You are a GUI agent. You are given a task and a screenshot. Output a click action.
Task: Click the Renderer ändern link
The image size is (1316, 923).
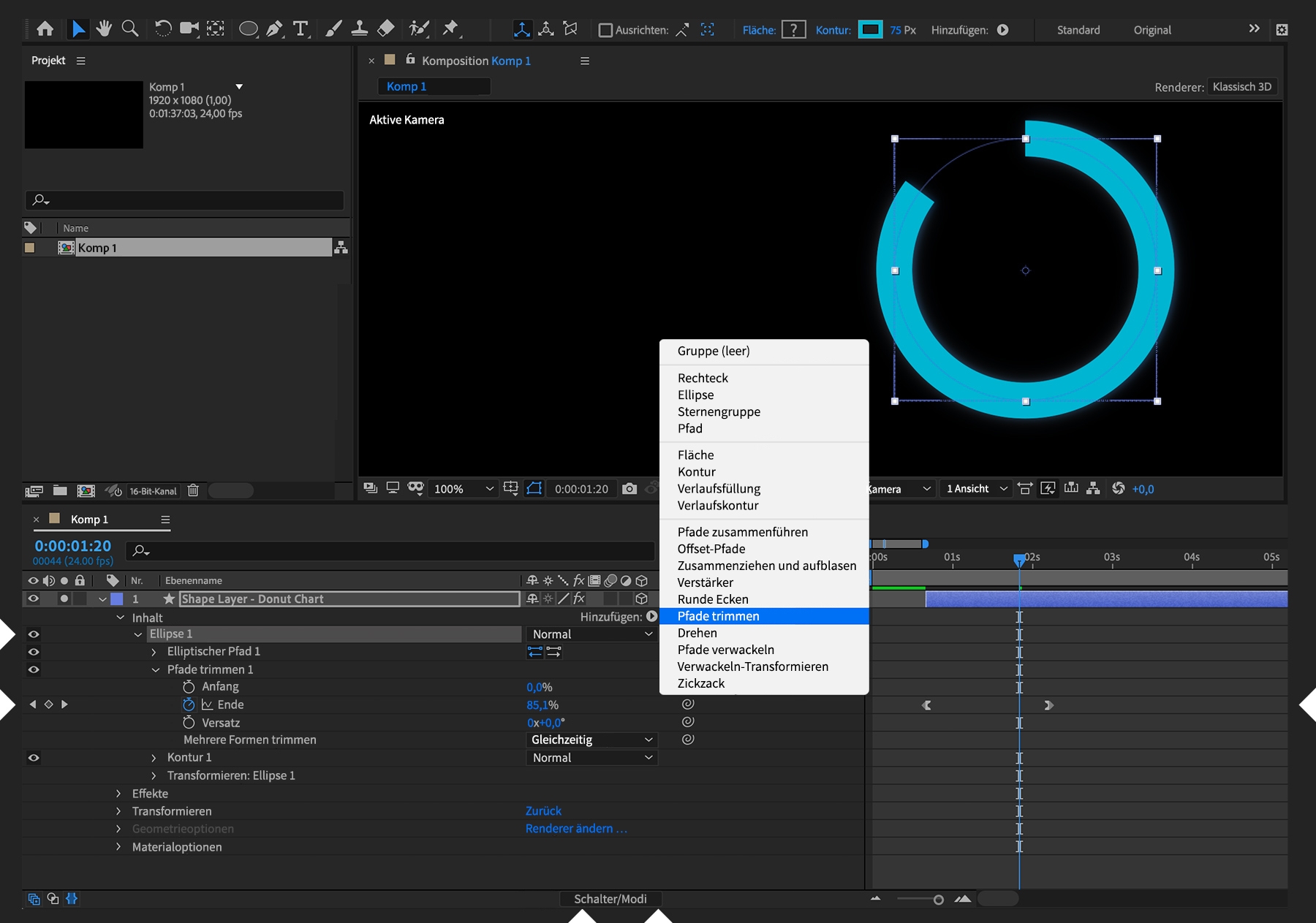[576, 829]
